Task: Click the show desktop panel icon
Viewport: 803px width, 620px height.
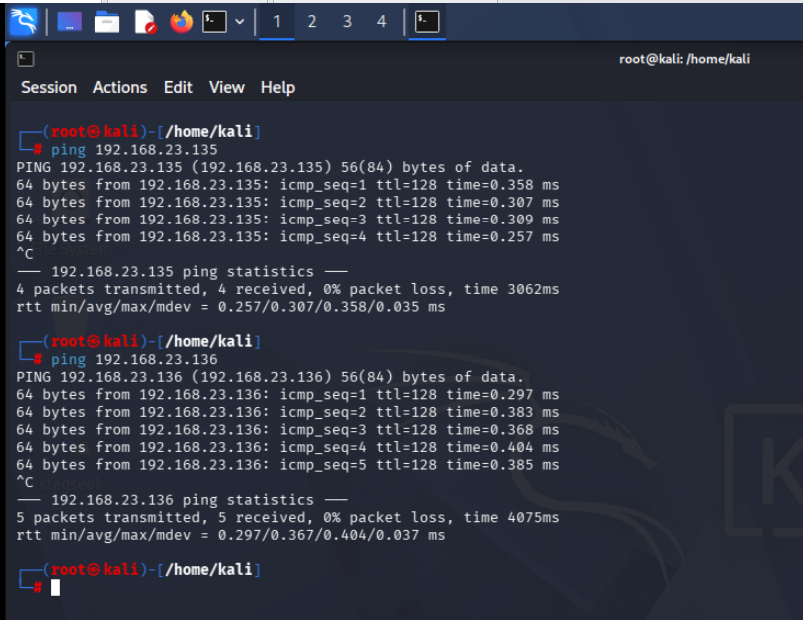Action: 70,22
